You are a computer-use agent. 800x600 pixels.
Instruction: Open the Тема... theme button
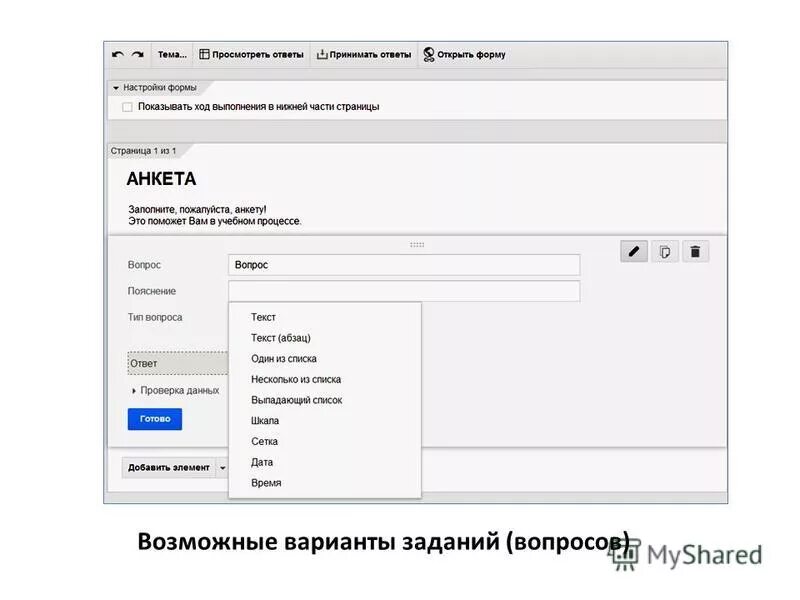[172, 55]
